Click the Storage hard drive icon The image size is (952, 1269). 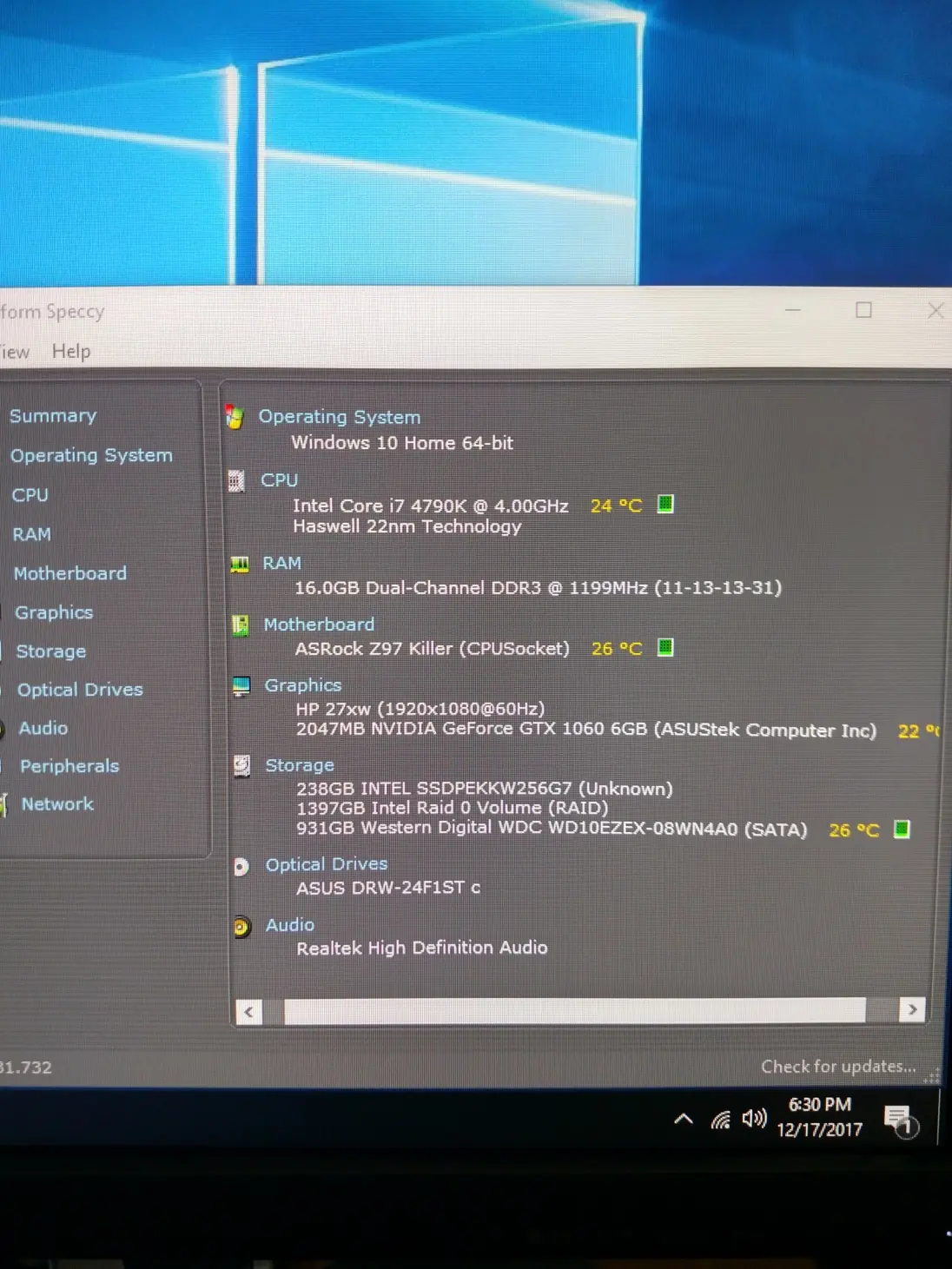pyautogui.click(x=242, y=765)
